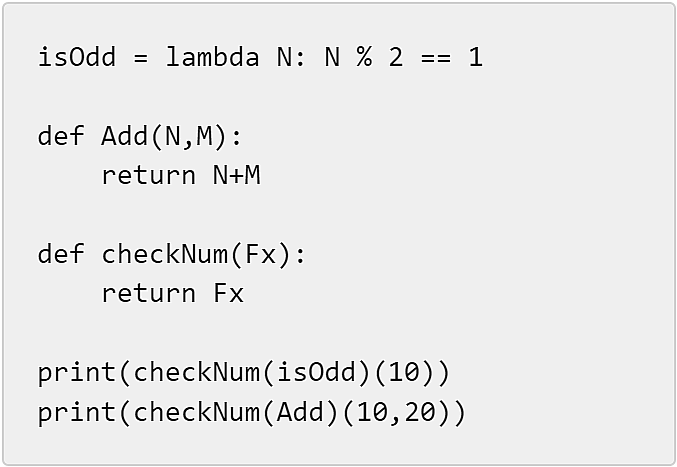Click the def keyword before Add

tap(61, 136)
